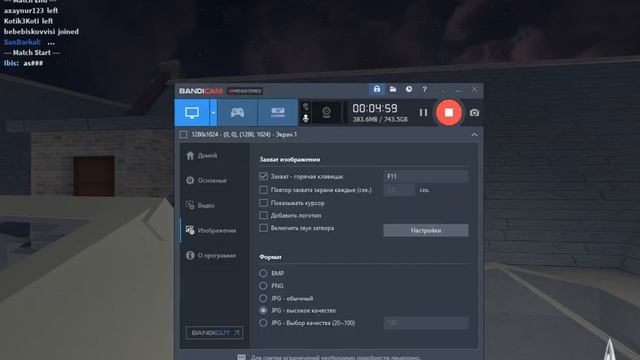640x360 pixels.
Task: Click the 'bebebiskuvvisi joined' chat line
Action: pyautogui.click(x=41, y=31)
